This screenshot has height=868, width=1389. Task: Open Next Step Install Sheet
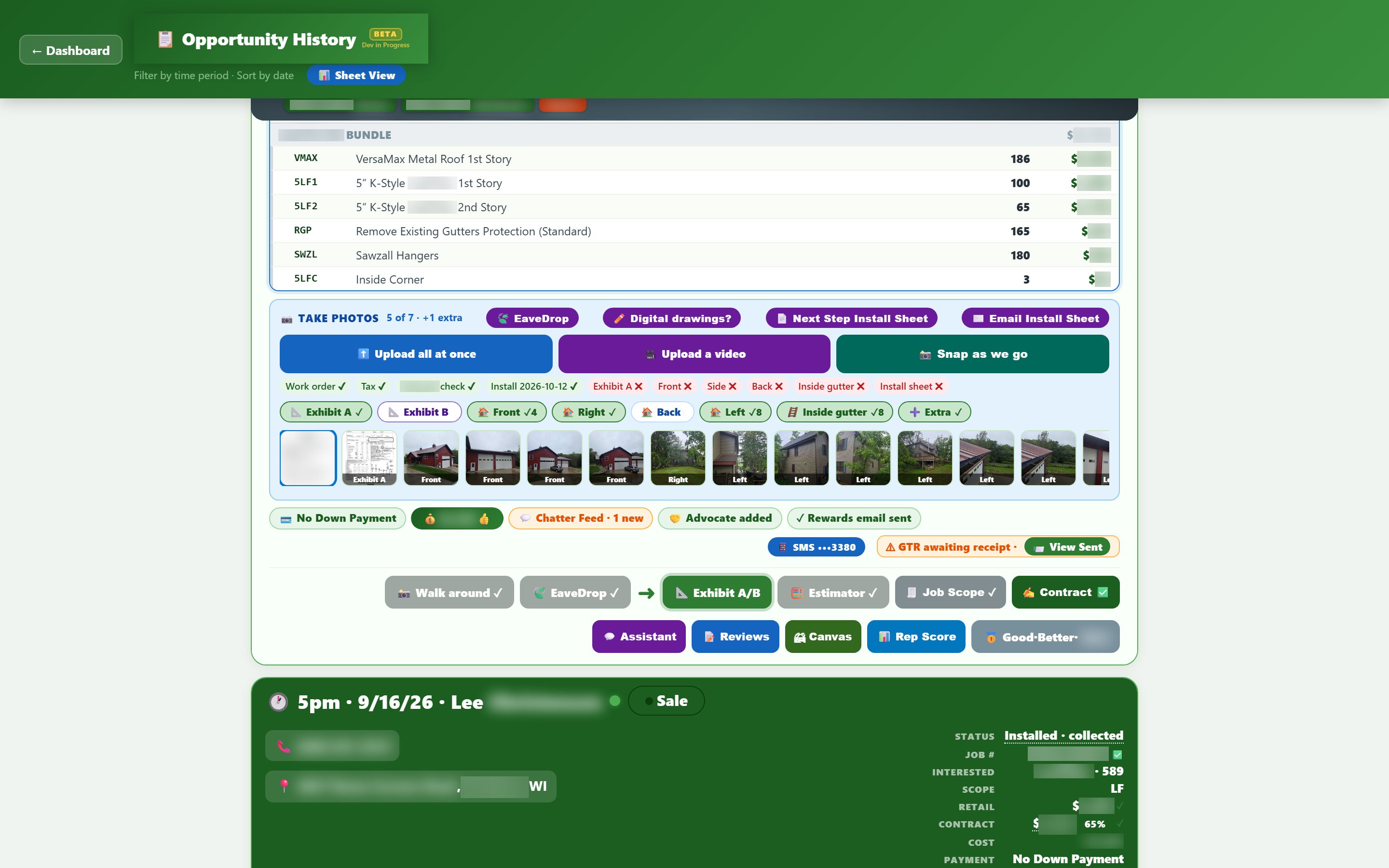click(x=851, y=318)
